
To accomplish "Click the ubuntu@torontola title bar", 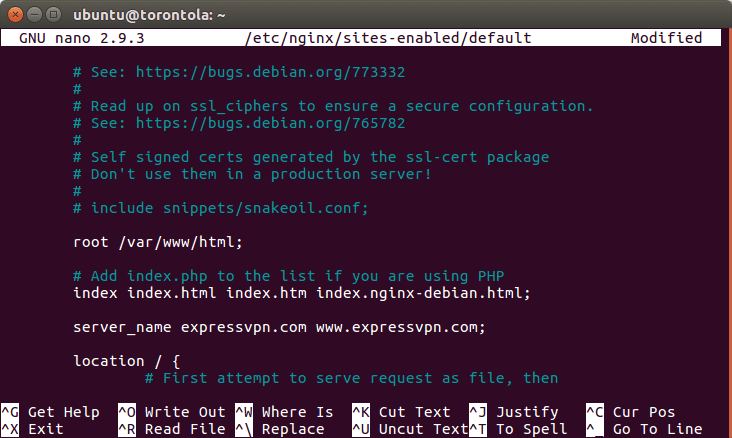I will click(x=366, y=13).
